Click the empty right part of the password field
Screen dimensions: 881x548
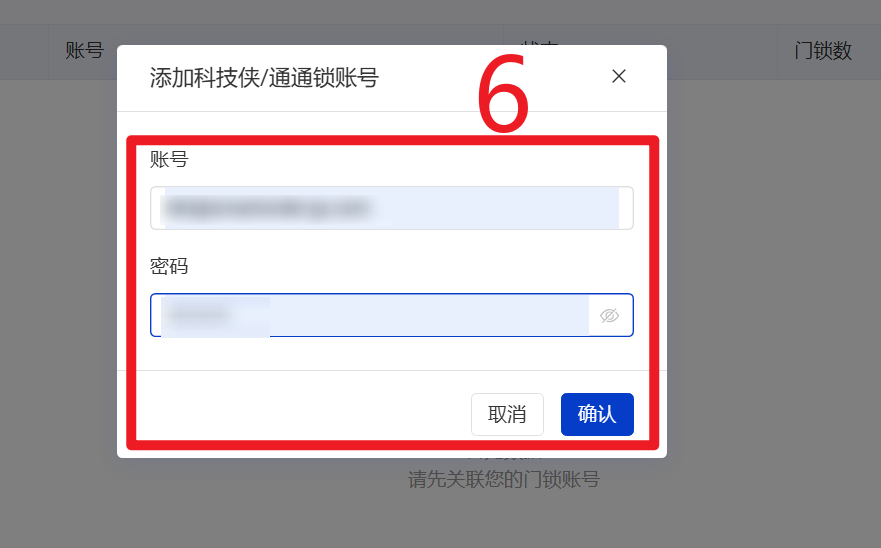(x=430, y=315)
